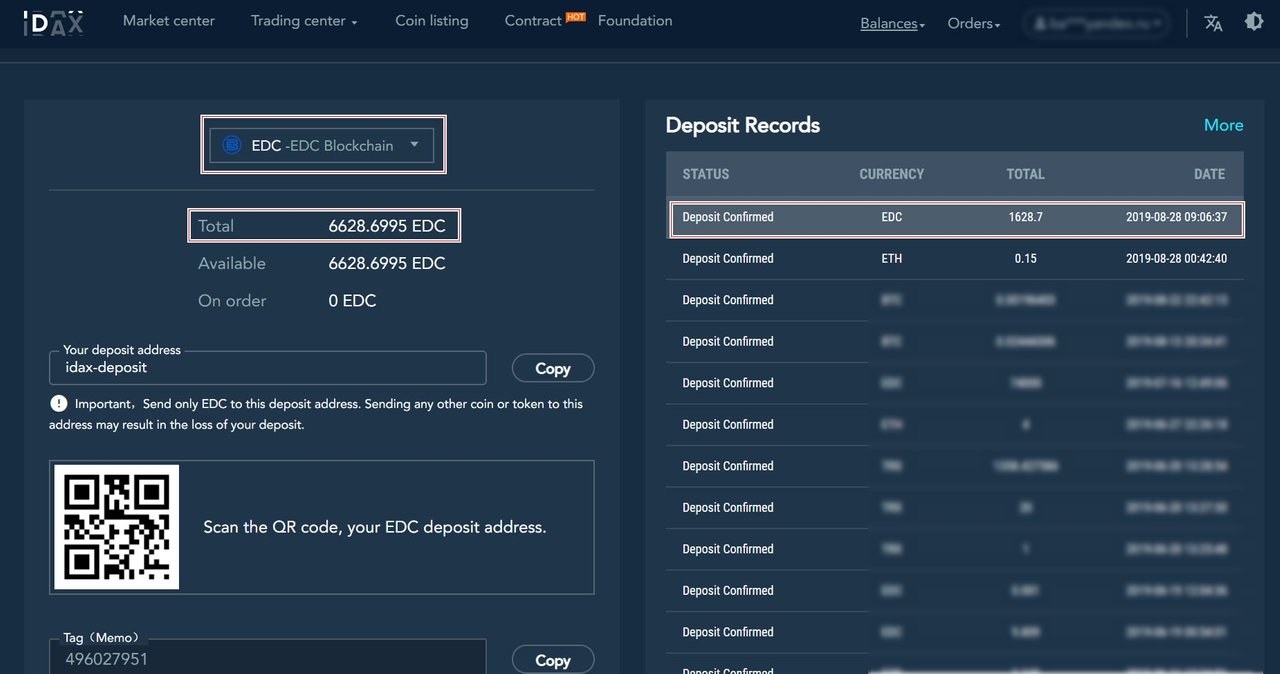Click the 0.15 total cell

point(1025,258)
